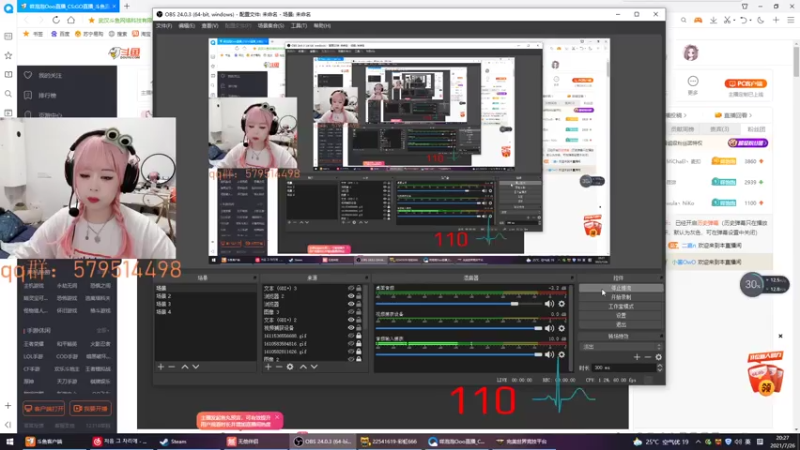Mute the video capture device audio
Image resolution: width=800 pixels, height=450 pixels.
coord(549,328)
